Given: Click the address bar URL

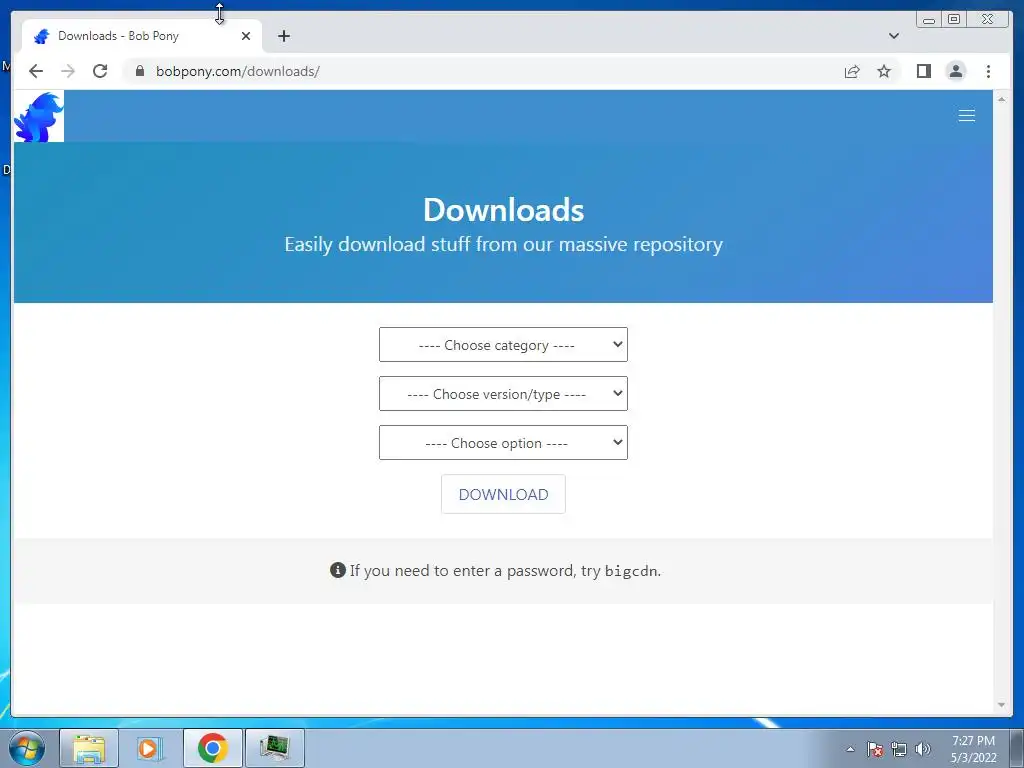Looking at the screenshot, I should 238,71.
